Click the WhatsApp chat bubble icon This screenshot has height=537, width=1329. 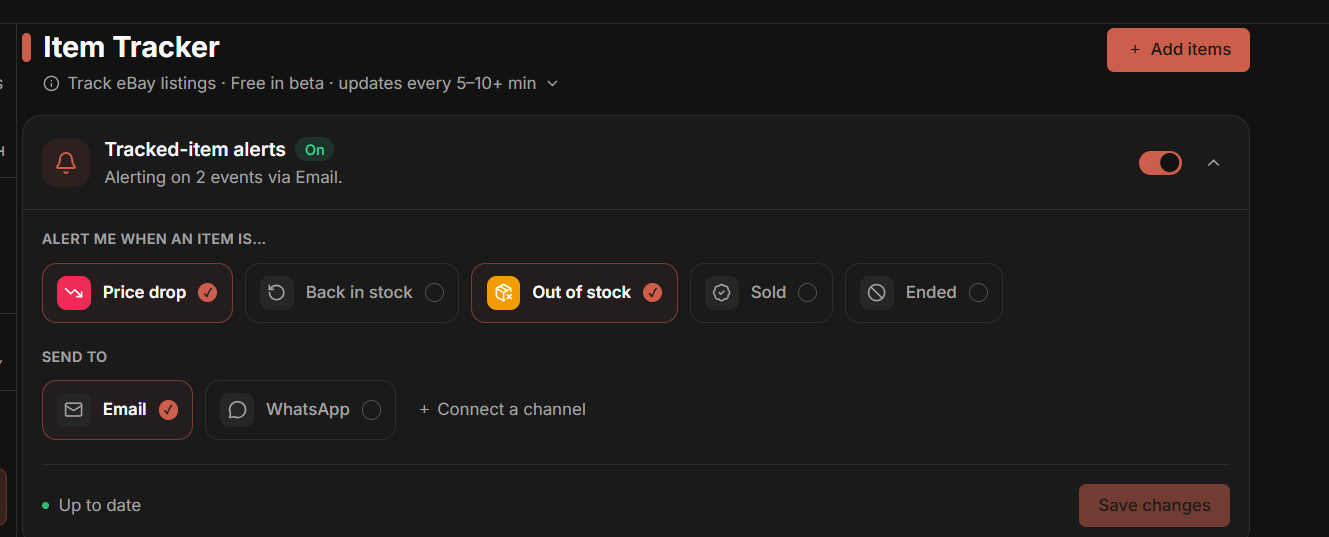tap(237, 410)
